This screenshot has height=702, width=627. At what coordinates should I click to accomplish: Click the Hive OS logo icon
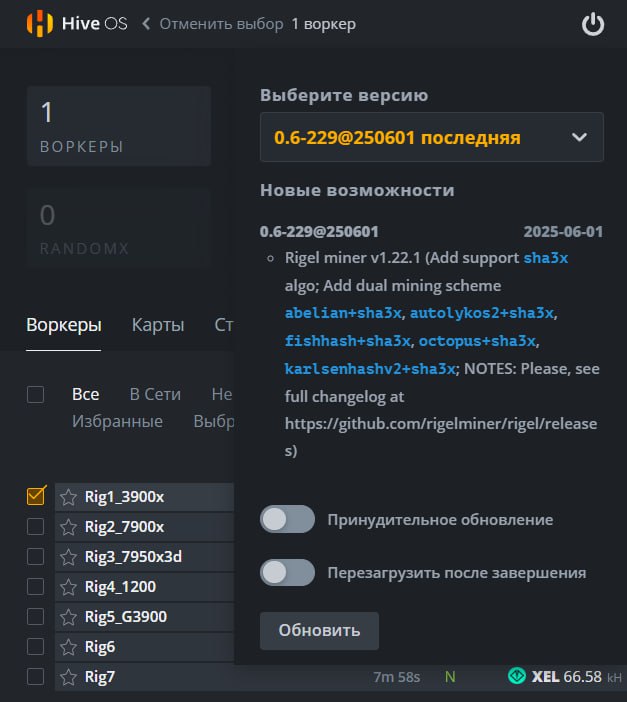coord(39,23)
